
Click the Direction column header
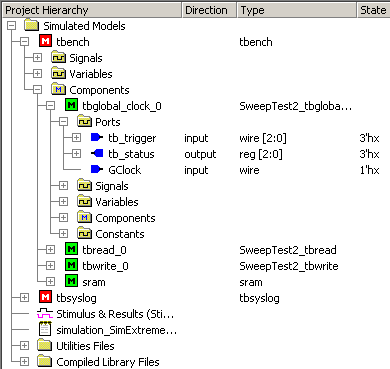209,10
